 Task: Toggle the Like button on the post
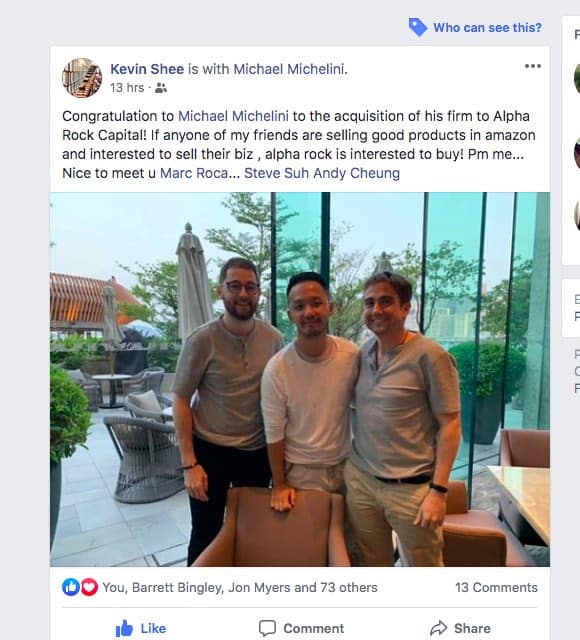[141, 628]
